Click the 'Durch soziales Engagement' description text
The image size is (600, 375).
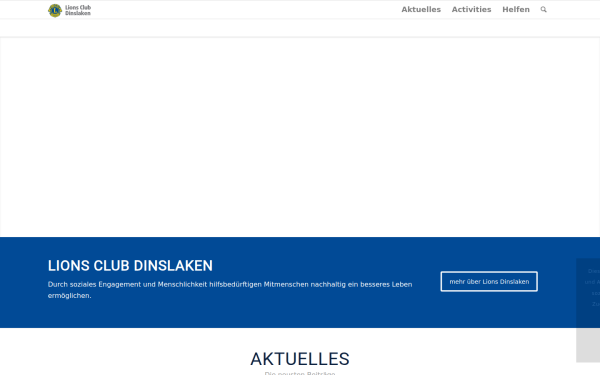230,290
